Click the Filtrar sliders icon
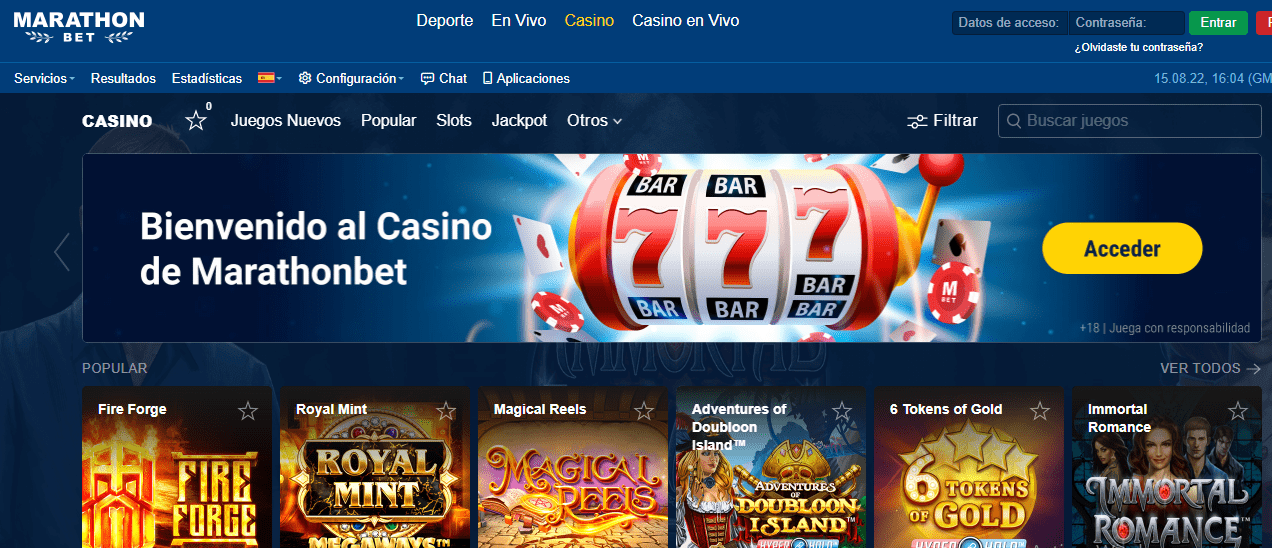The height and width of the screenshot is (548, 1272). point(917,121)
